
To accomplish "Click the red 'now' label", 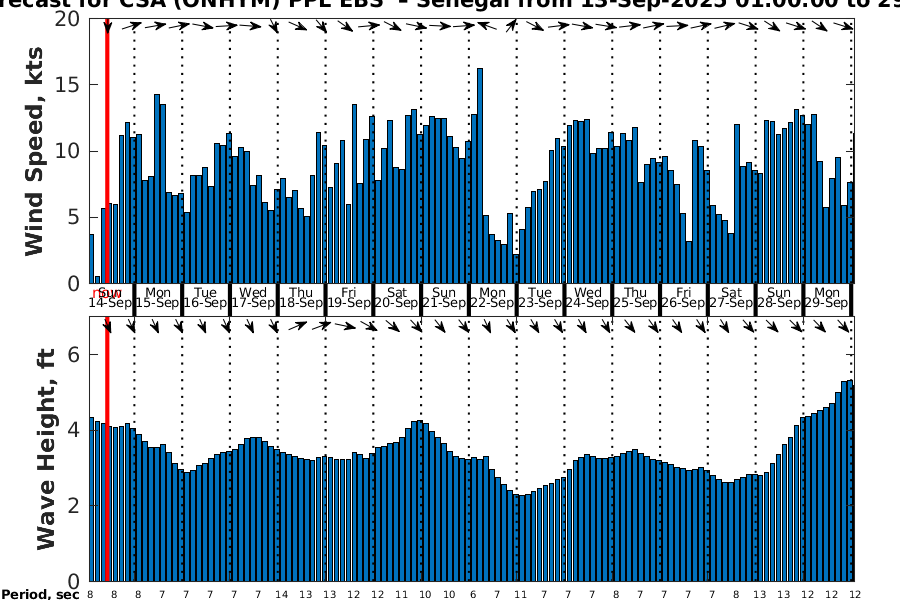I will tap(105, 294).
